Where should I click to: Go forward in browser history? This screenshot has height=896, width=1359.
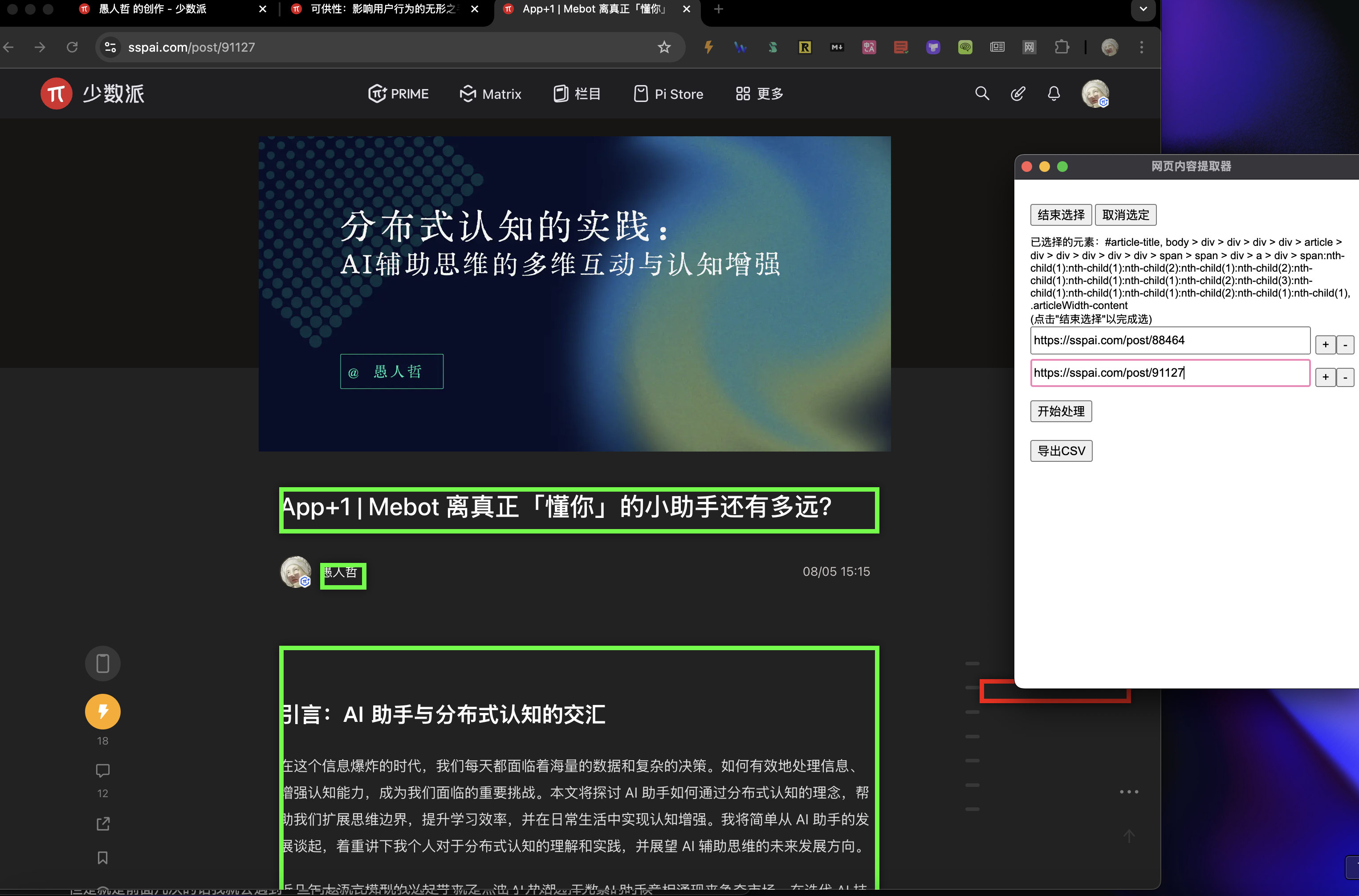(x=40, y=47)
